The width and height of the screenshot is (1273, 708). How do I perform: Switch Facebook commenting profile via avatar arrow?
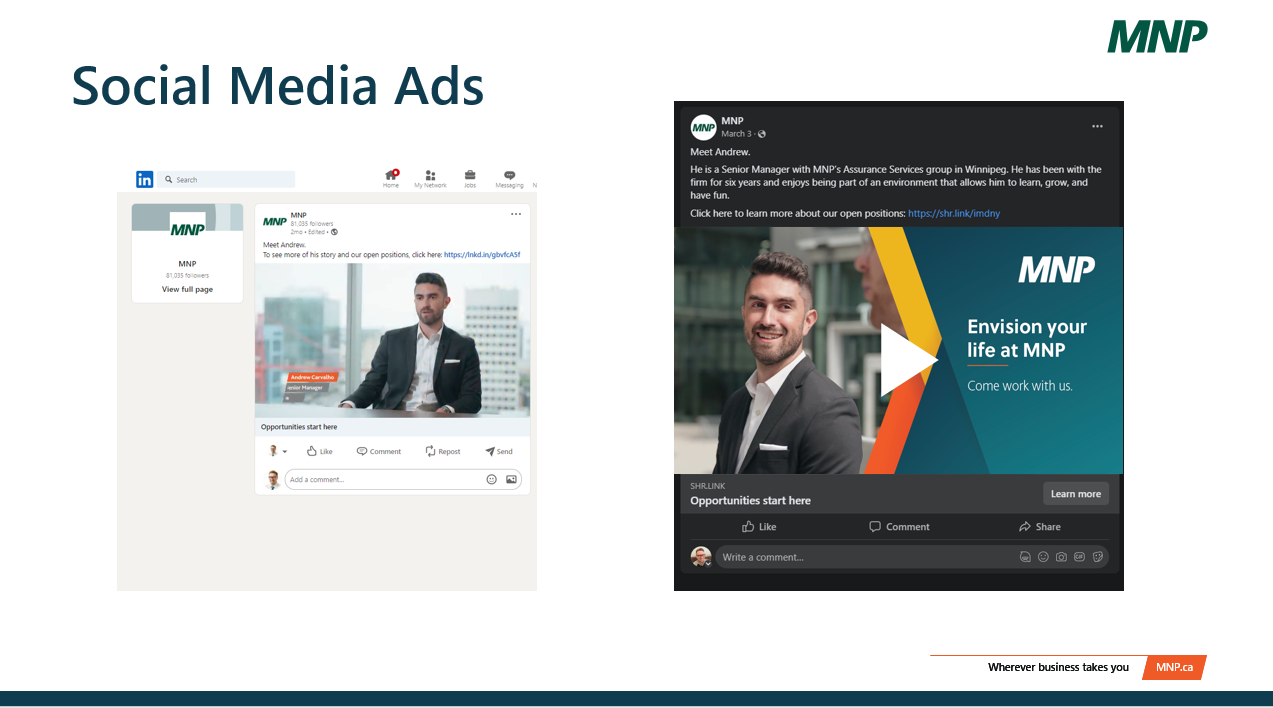(708, 563)
